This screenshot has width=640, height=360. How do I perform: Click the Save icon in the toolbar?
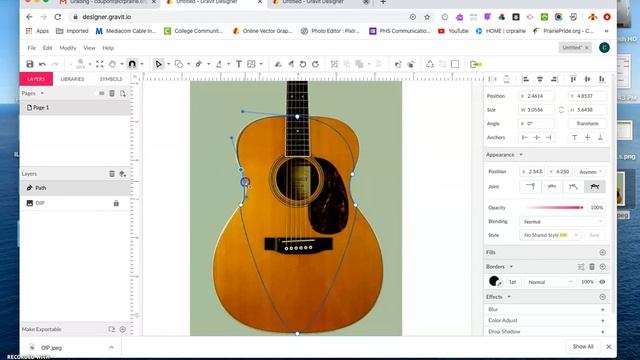pos(30,64)
